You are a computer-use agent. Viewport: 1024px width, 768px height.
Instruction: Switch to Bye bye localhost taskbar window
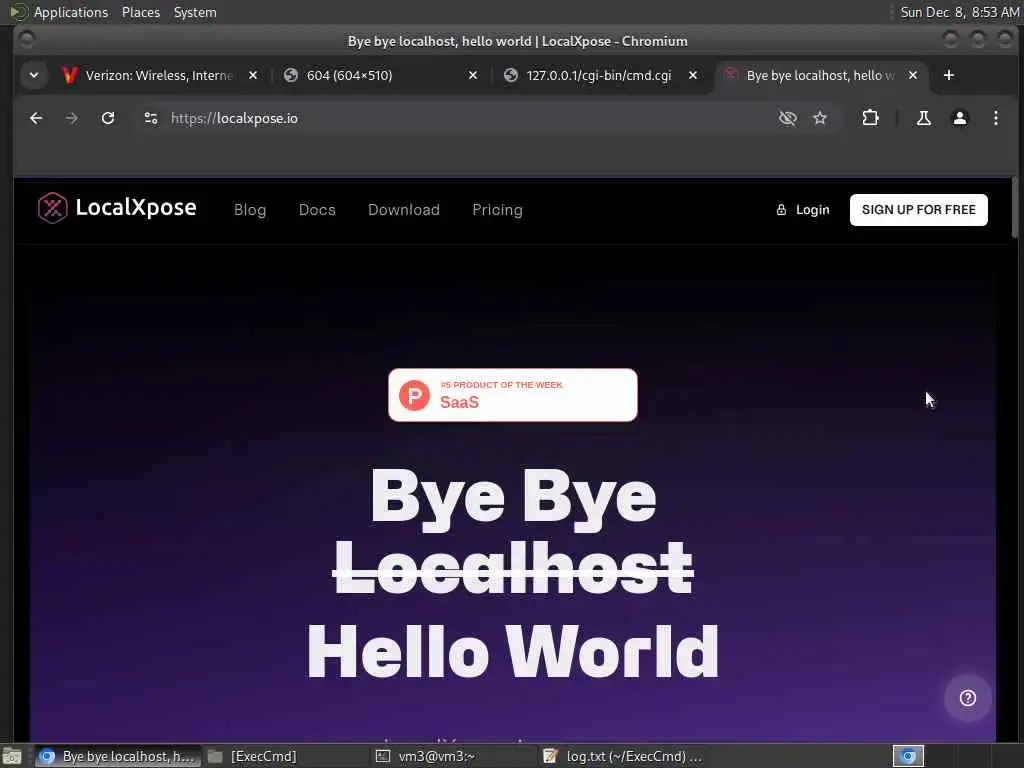[118, 756]
